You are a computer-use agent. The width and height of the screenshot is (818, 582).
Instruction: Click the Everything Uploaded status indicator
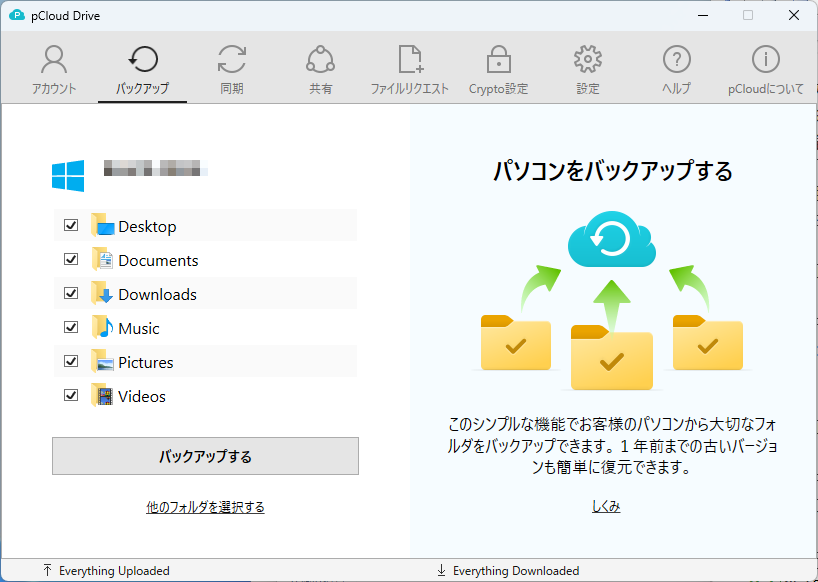click(x=106, y=571)
